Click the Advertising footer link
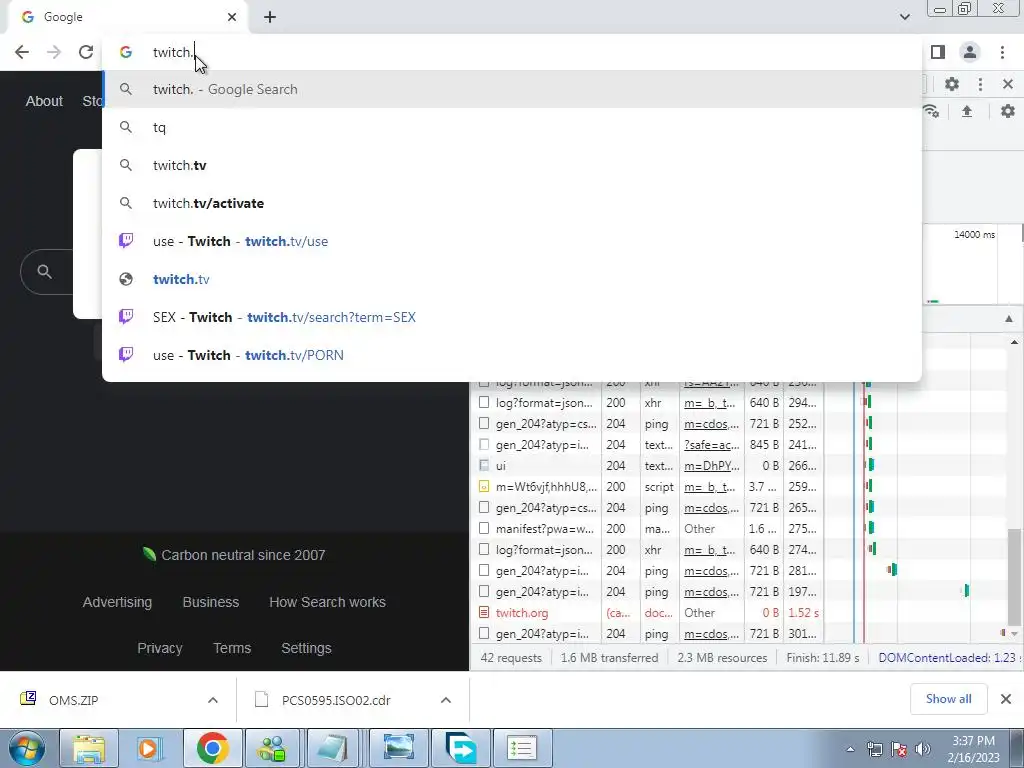Viewport: 1024px width, 768px height. click(x=117, y=602)
